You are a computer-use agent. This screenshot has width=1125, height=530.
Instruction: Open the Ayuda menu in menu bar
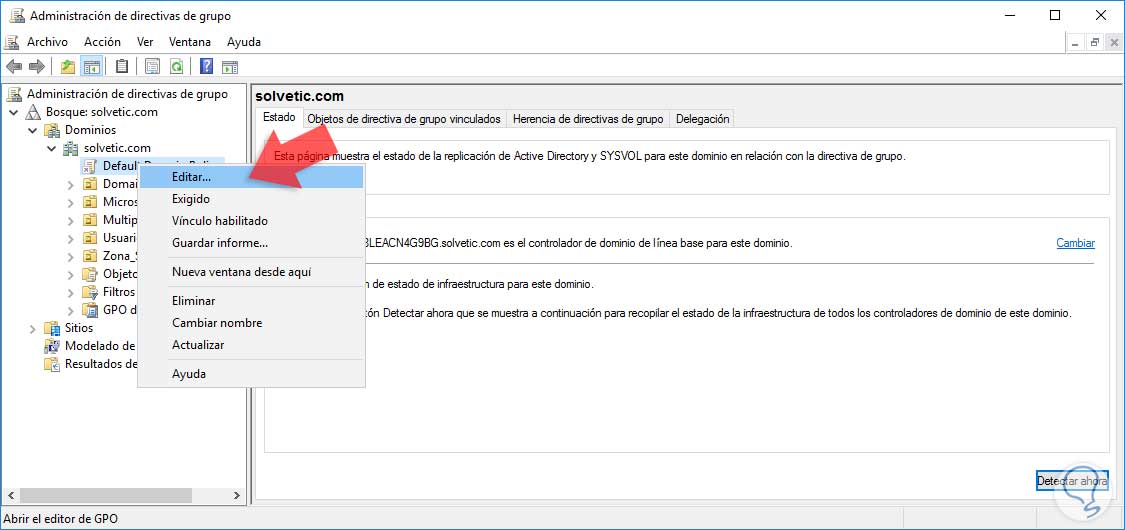244,42
